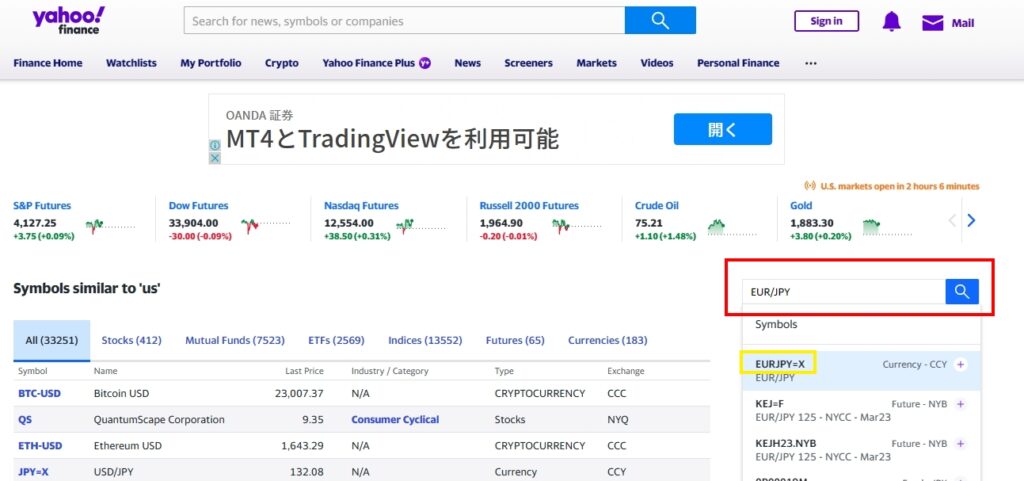This screenshot has height=481, width=1024.
Task: Open Markets nav item
Action: (596, 63)
